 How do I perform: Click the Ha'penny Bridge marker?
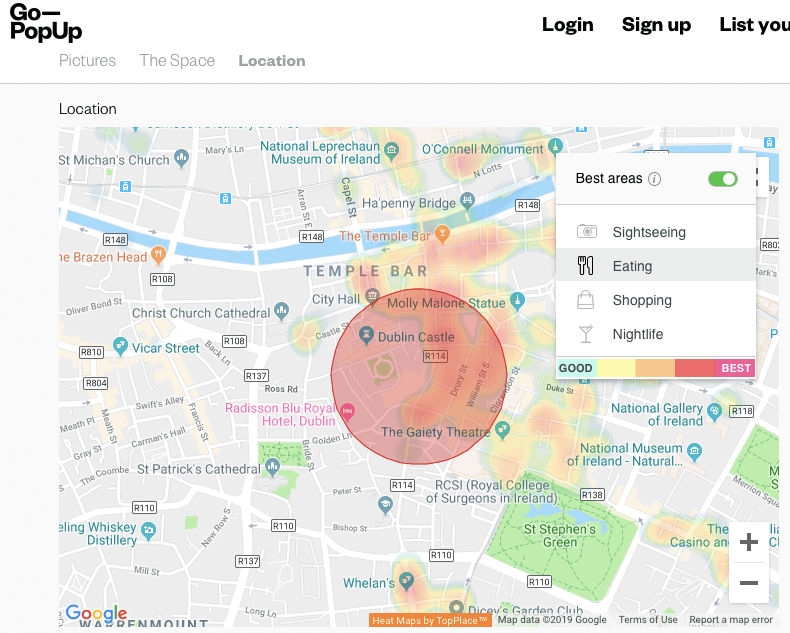pyautogui.click(x=468, y=201)
